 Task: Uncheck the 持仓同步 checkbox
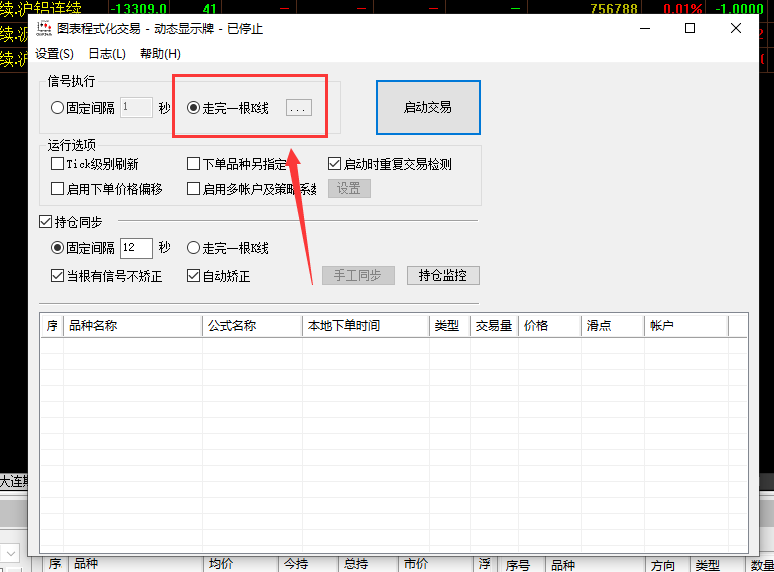(x=45, y=222)
